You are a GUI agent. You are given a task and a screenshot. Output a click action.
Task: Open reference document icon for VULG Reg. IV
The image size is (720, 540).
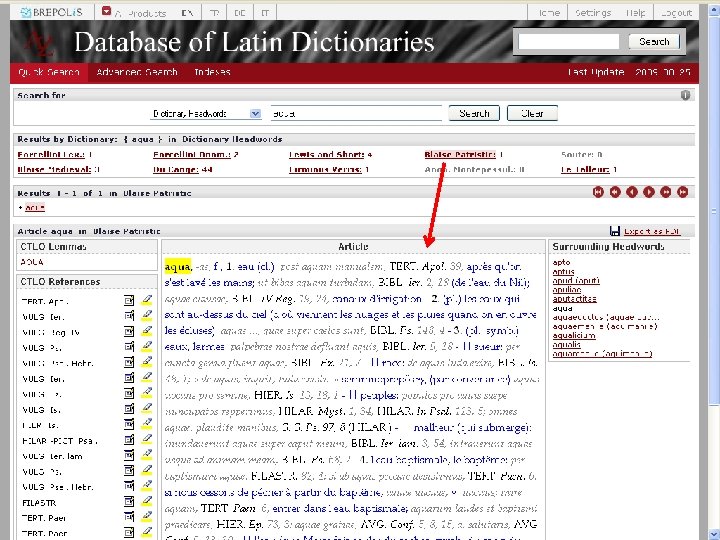[129, 332]
